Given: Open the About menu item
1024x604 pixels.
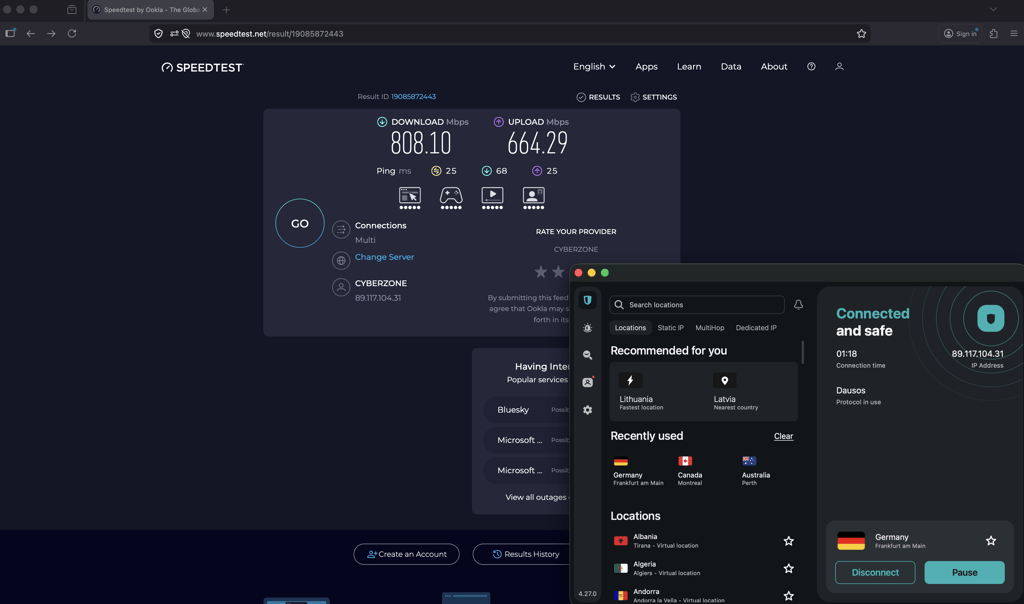Looking at the screenshot, I should pos(774,67).
